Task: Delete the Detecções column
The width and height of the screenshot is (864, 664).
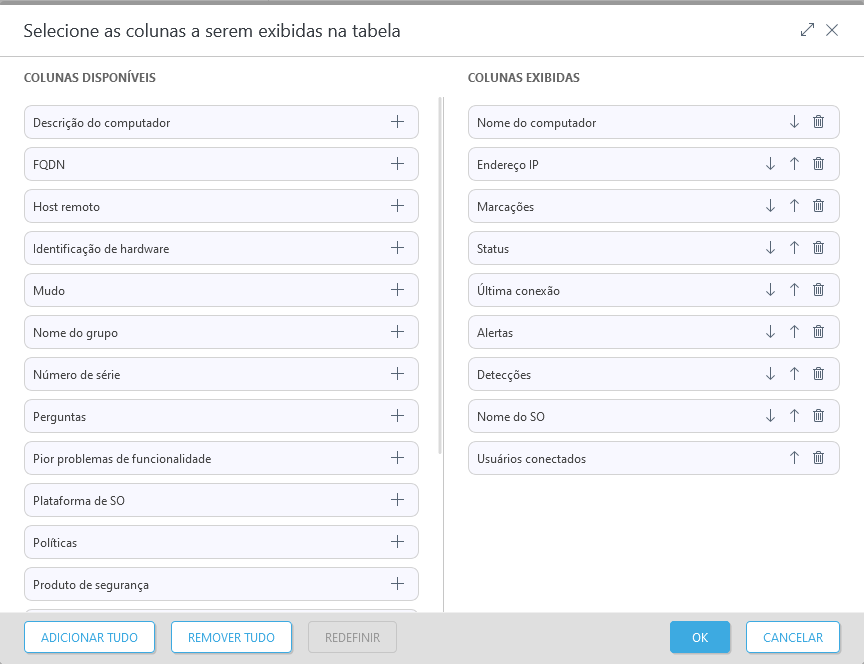Action: [x=818, y=374]
